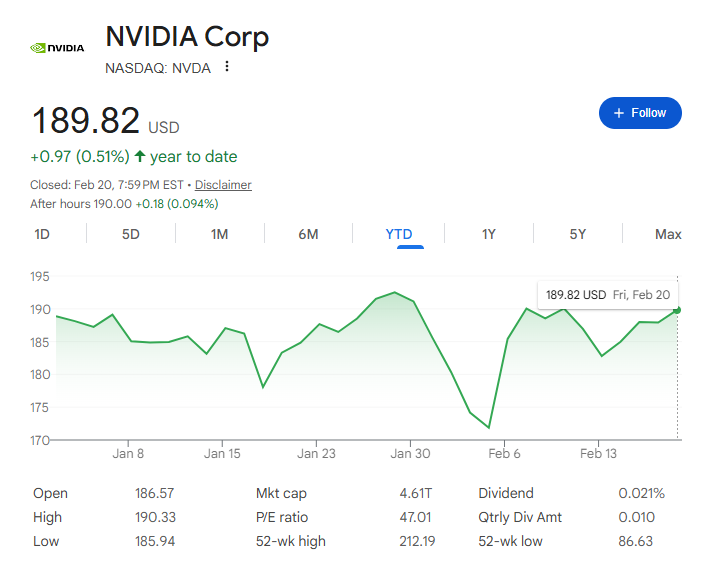Click the green up arrow icon
Viewport: 701px width, 561px height.
140,156
